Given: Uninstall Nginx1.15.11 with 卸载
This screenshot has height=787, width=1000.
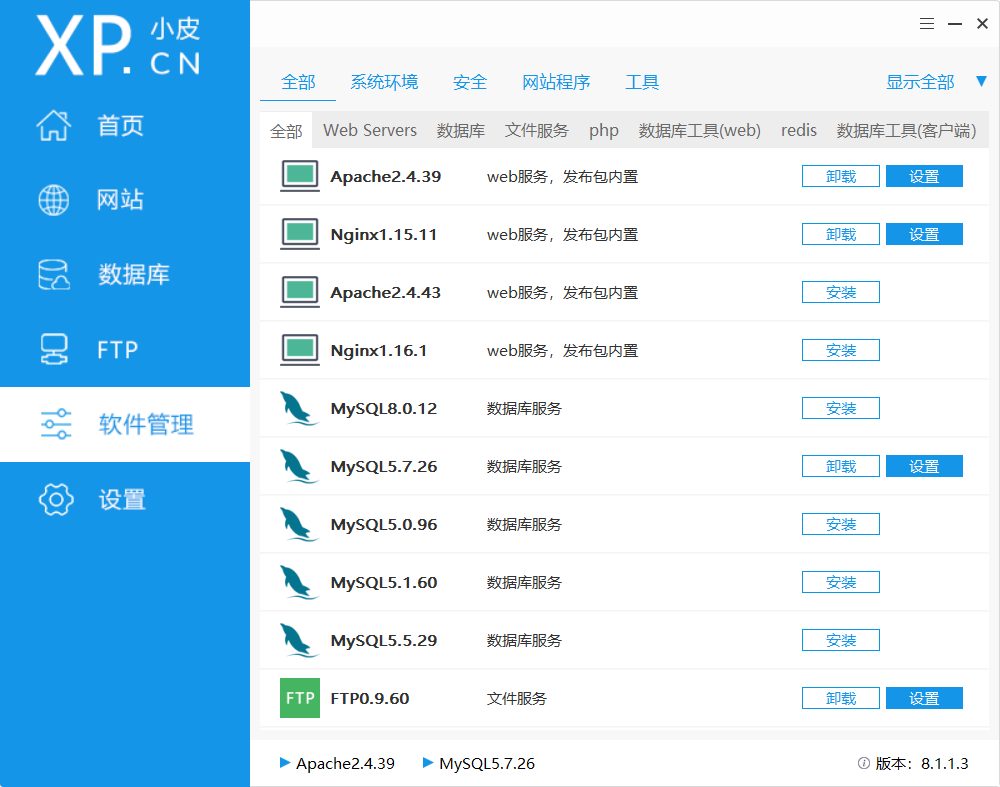Looking at the screenshot, I should [841, 234].
